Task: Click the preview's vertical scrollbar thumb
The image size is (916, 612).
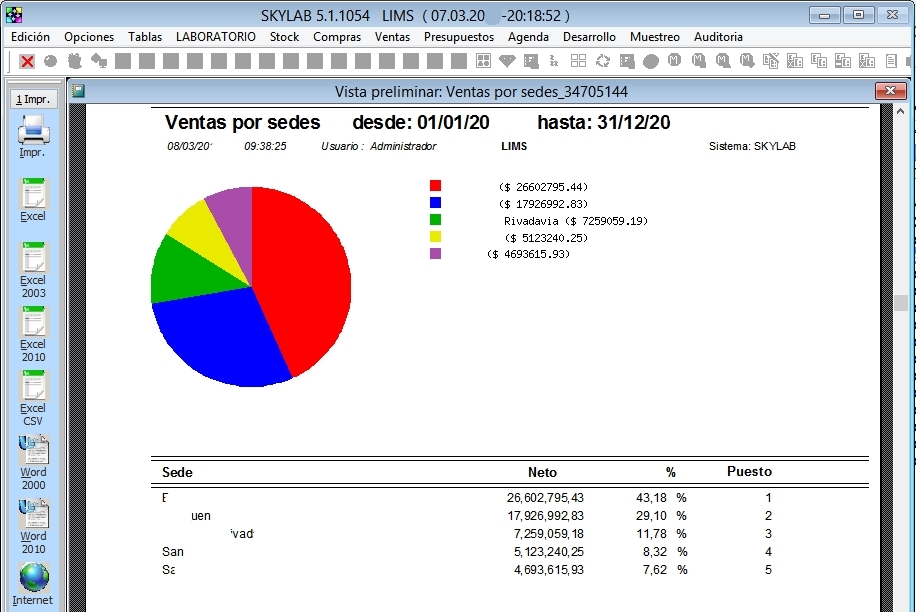Action: tap(901, 303)
